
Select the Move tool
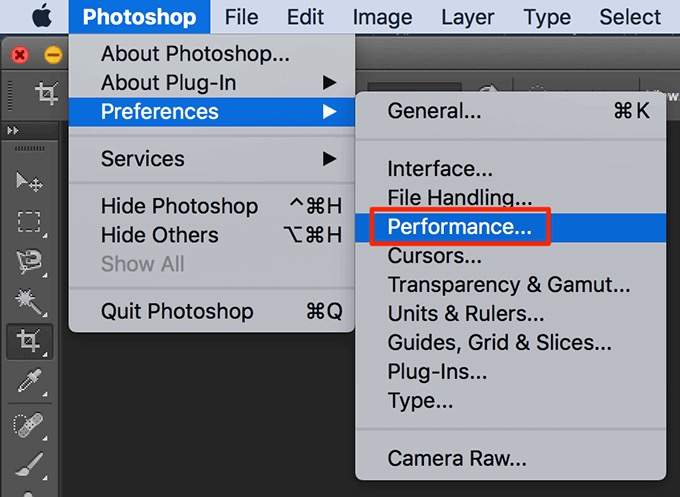(x=29, y=182)
